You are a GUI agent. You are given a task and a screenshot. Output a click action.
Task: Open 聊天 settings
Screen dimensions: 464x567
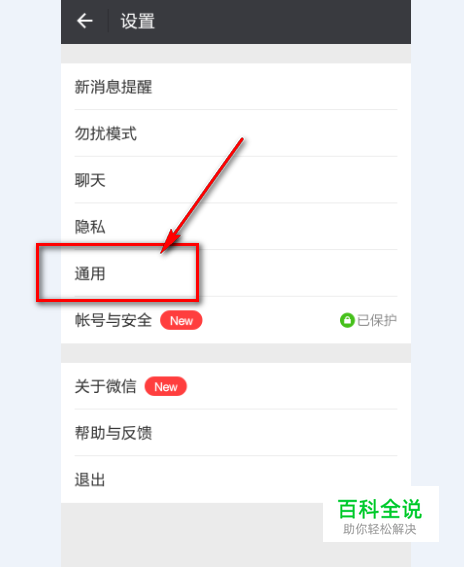[x=236, y=180]
